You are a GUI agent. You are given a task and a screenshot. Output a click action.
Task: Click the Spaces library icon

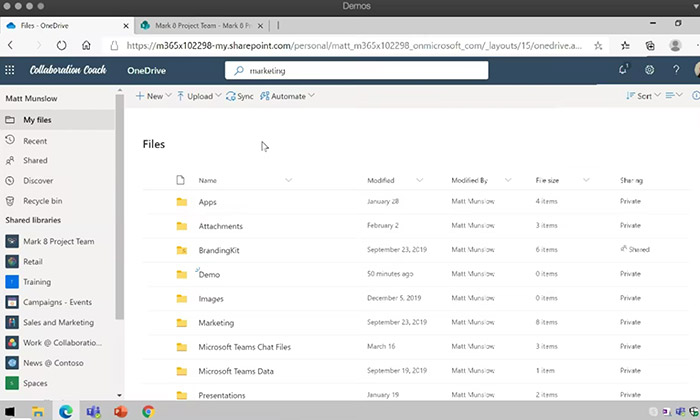[12, 383]
